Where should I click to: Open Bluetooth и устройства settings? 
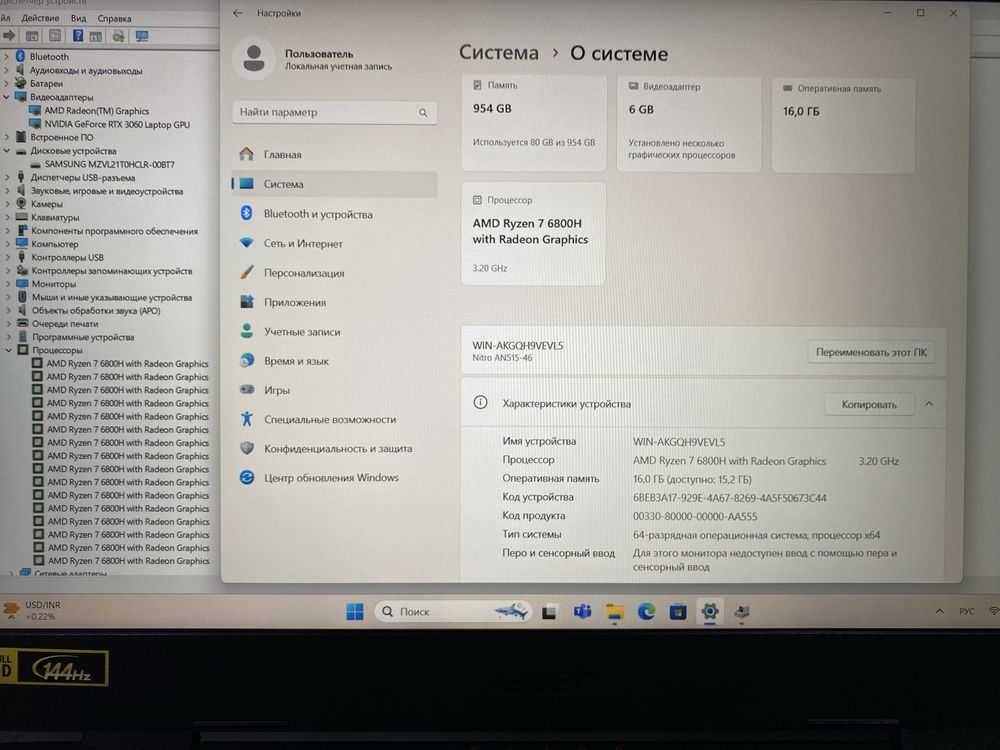coord(335,214)
